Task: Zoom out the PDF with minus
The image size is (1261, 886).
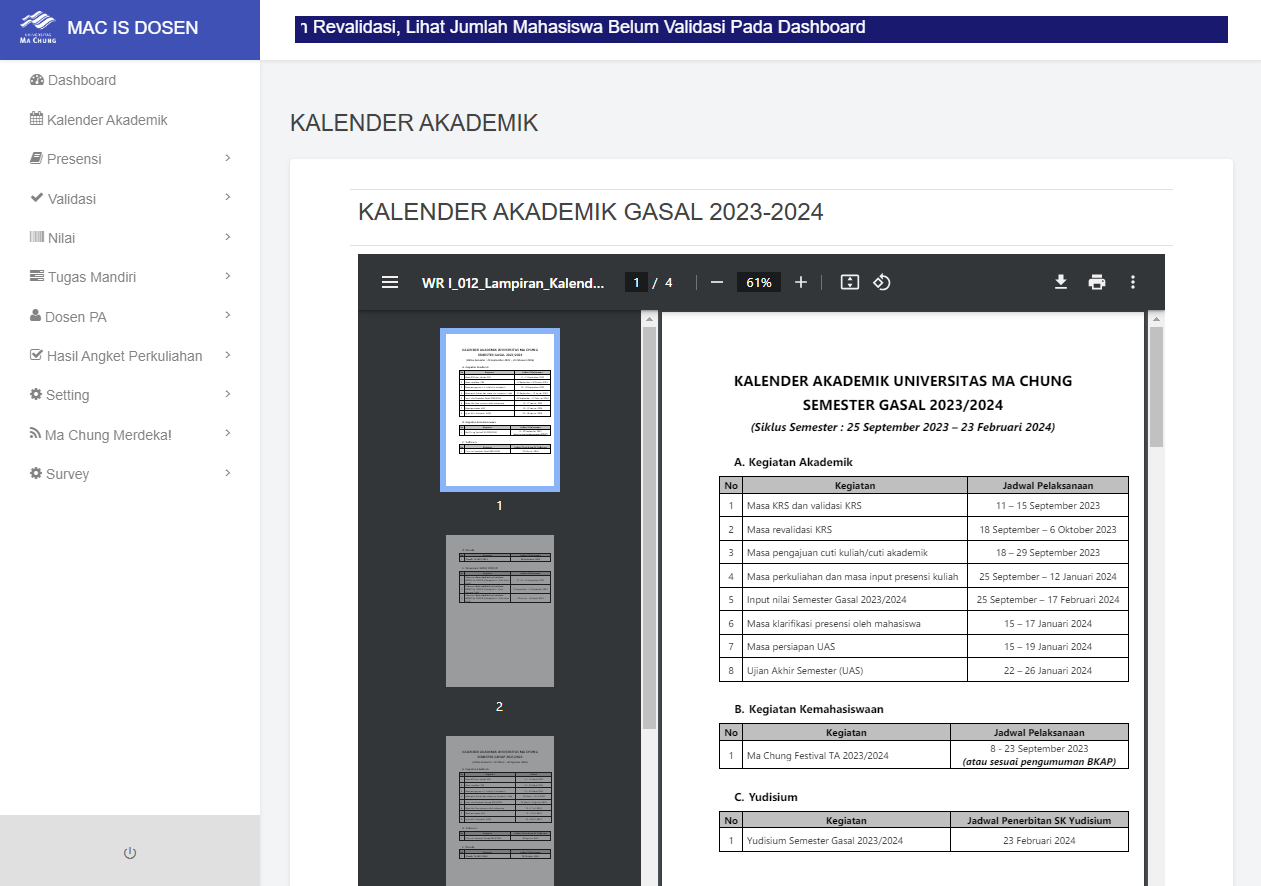Action: (x=716, y=282)
